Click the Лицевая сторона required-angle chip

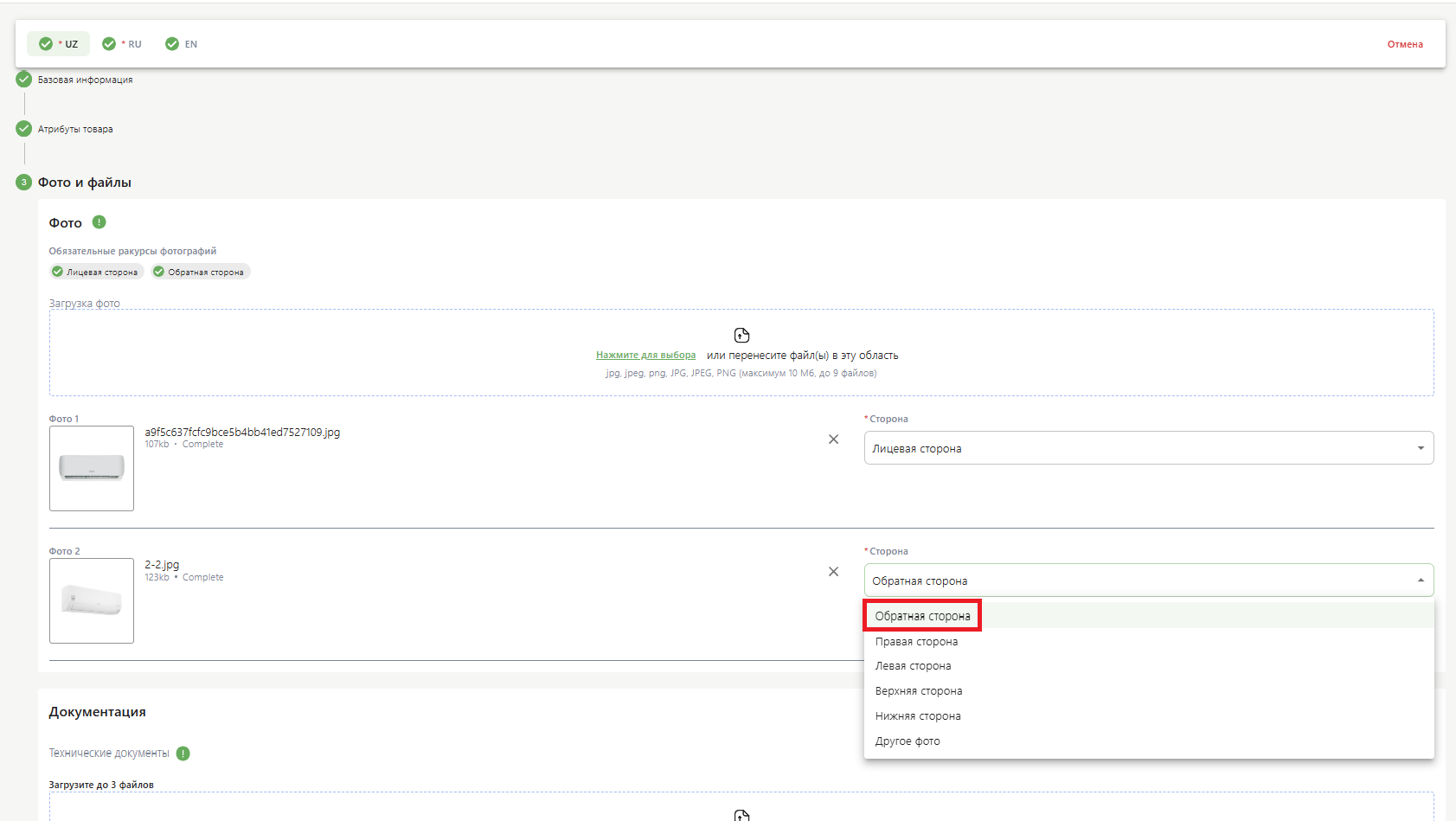click(x=96, y=272)
